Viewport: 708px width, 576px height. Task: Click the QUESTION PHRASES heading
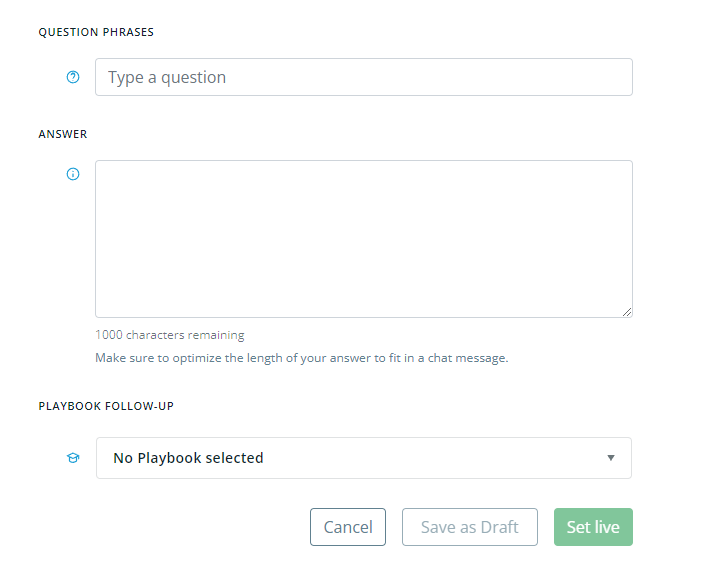pos(96,32)
